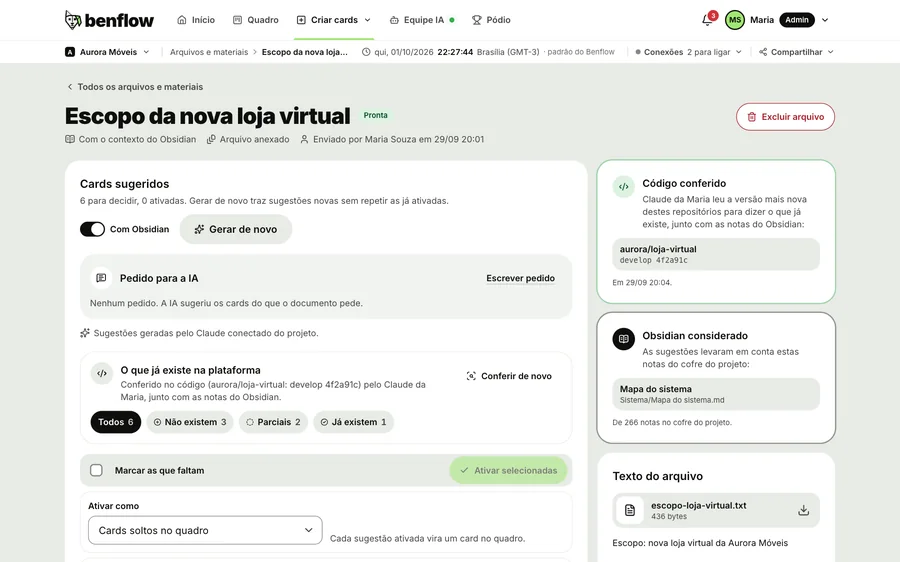Image resolution: width=900 pixels, height=562 pixels.
Task: Click the sparkle icon in Gerar de novo
Action: (199, 229)
